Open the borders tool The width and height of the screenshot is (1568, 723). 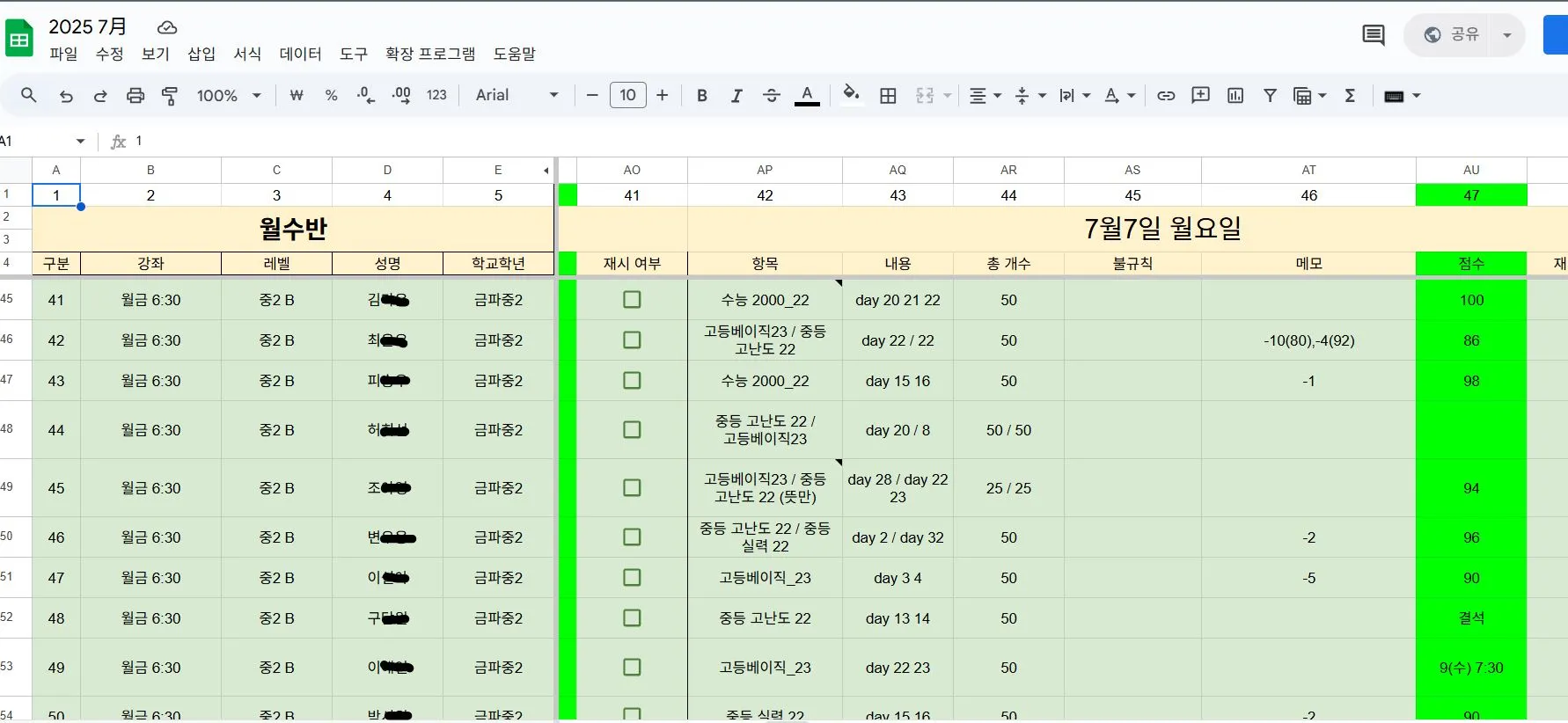pyautogui.click(x=889, y=95)
